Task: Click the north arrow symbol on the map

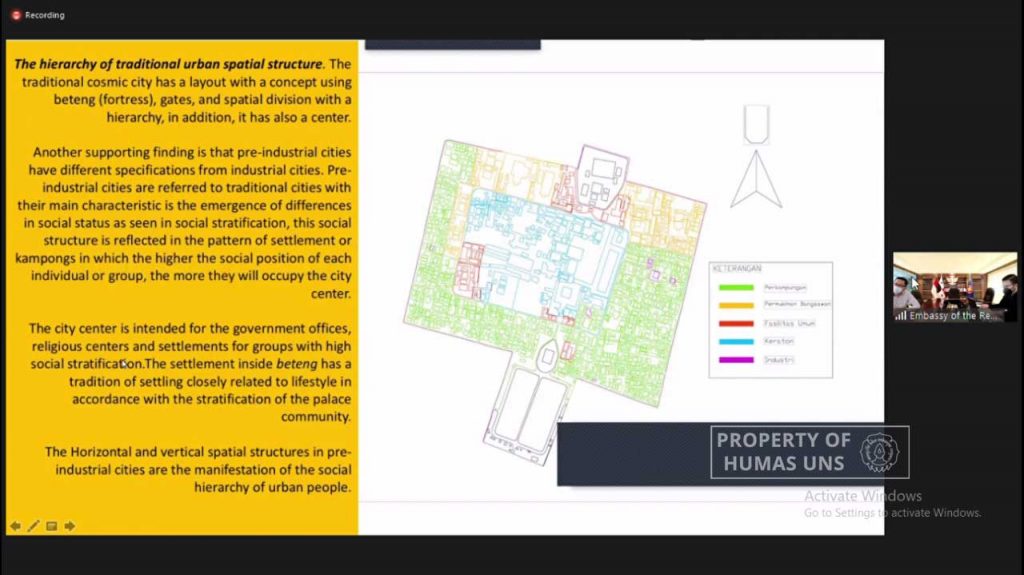Action: click(756, 179)
